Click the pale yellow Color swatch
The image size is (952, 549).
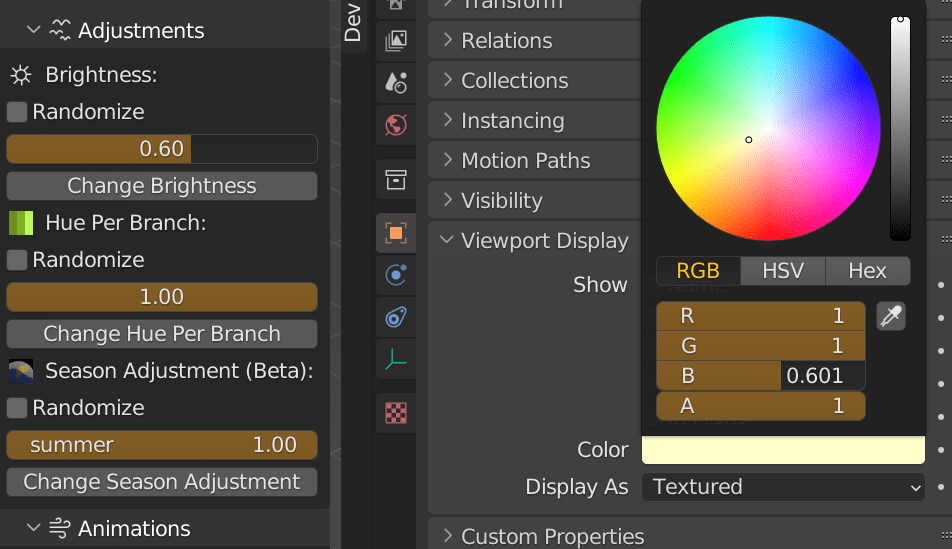pyautogui.click(x=783, y=450)
